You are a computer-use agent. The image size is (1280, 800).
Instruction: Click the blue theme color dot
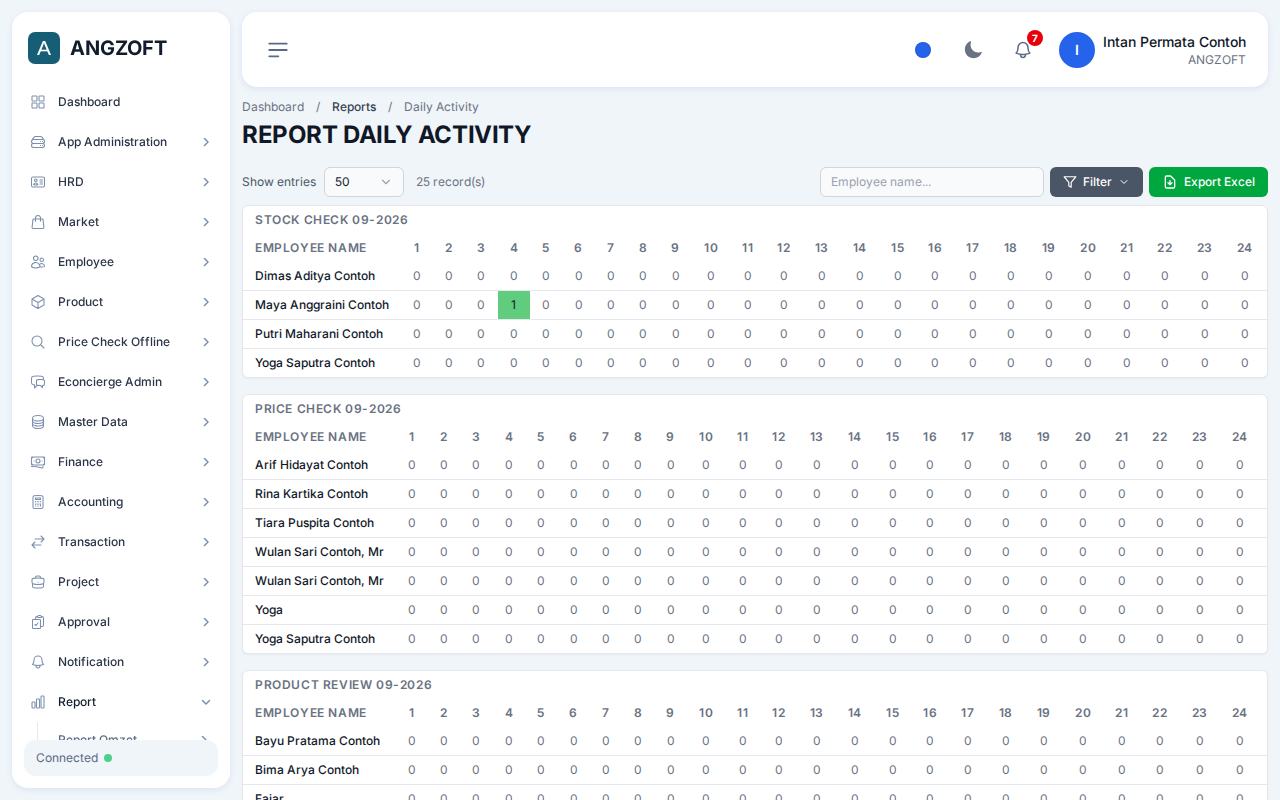923,50
